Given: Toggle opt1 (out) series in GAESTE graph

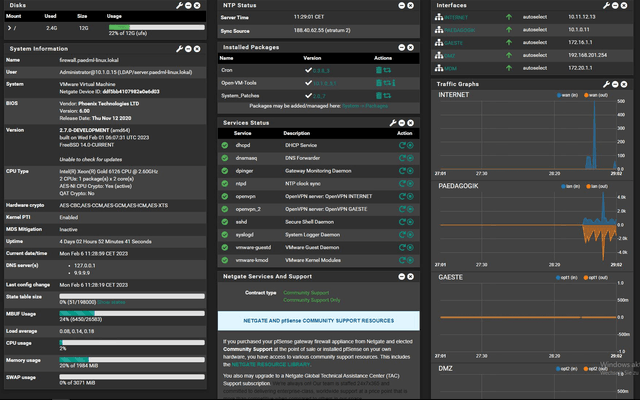Looking at the screenshot, I should (596, 278).
